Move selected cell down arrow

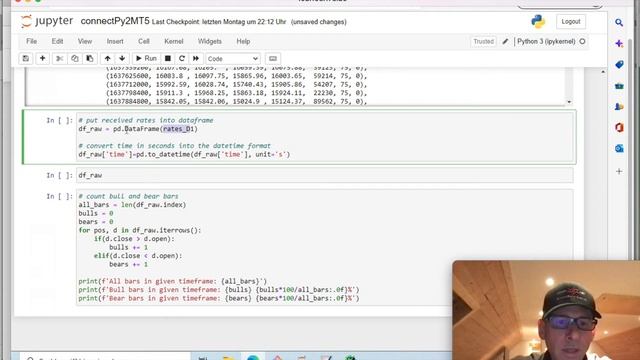(122, 58)
